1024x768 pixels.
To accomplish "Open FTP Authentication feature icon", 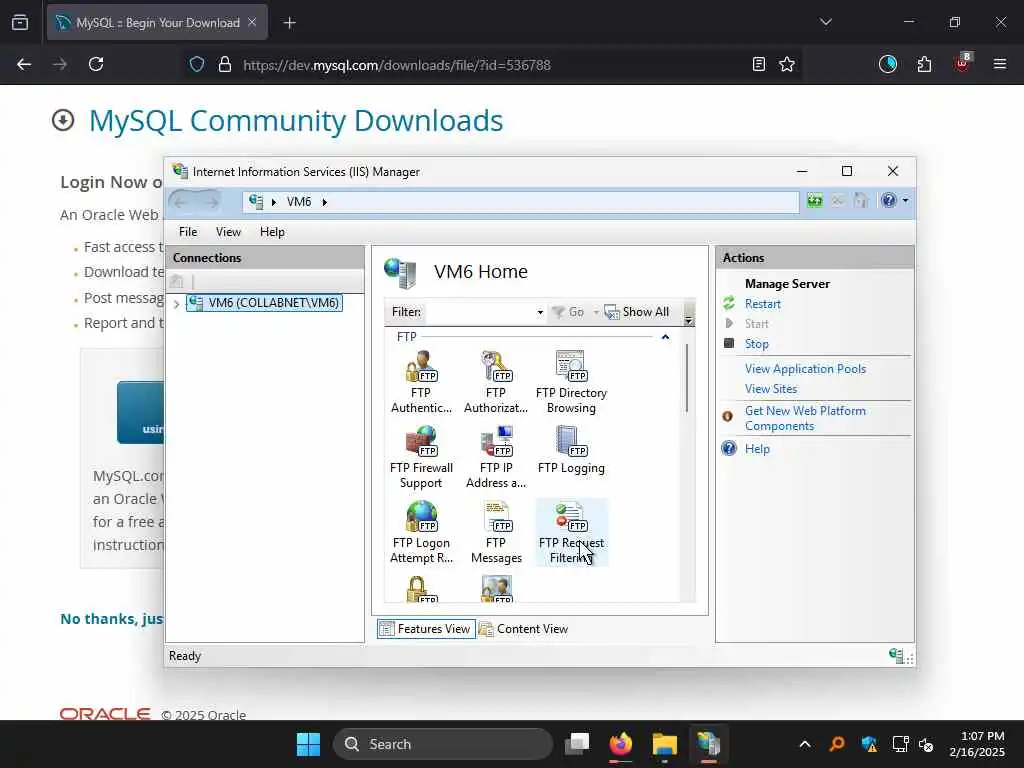I will (421, 382).
